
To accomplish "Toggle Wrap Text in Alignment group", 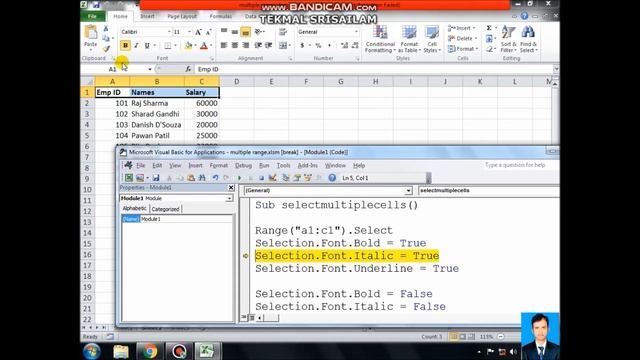I will pos(283,32).
